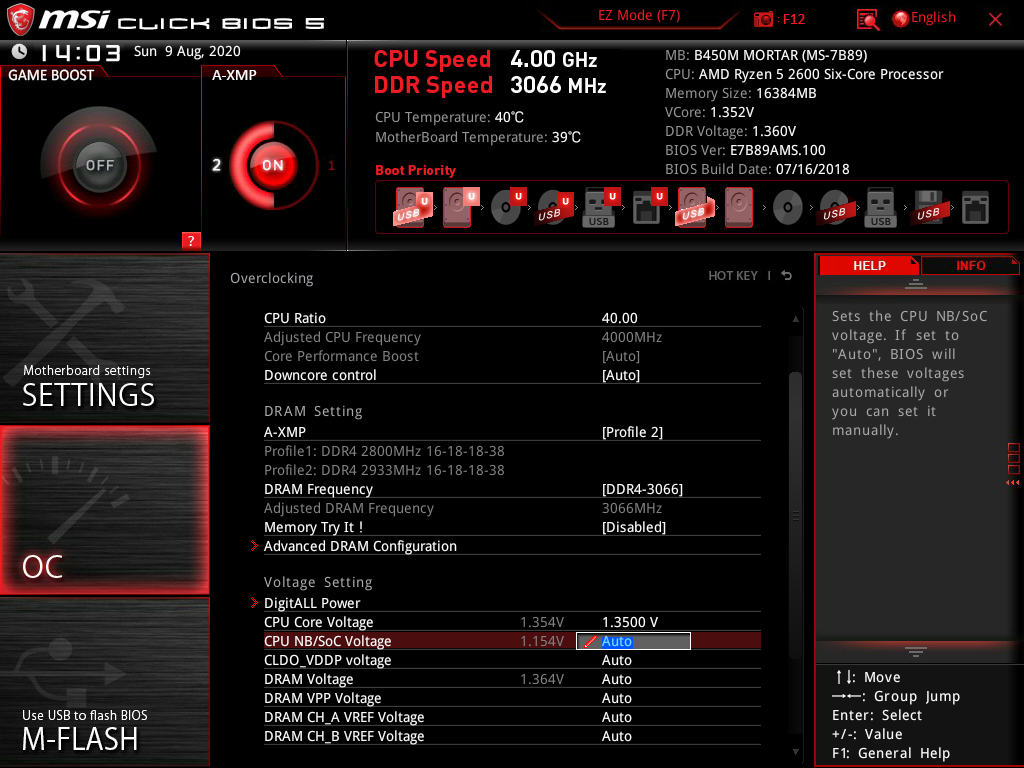Select first boot device, USB hard disk with U badge
This screenshot has height=768, width=1024.
click(x=413, y=207)
